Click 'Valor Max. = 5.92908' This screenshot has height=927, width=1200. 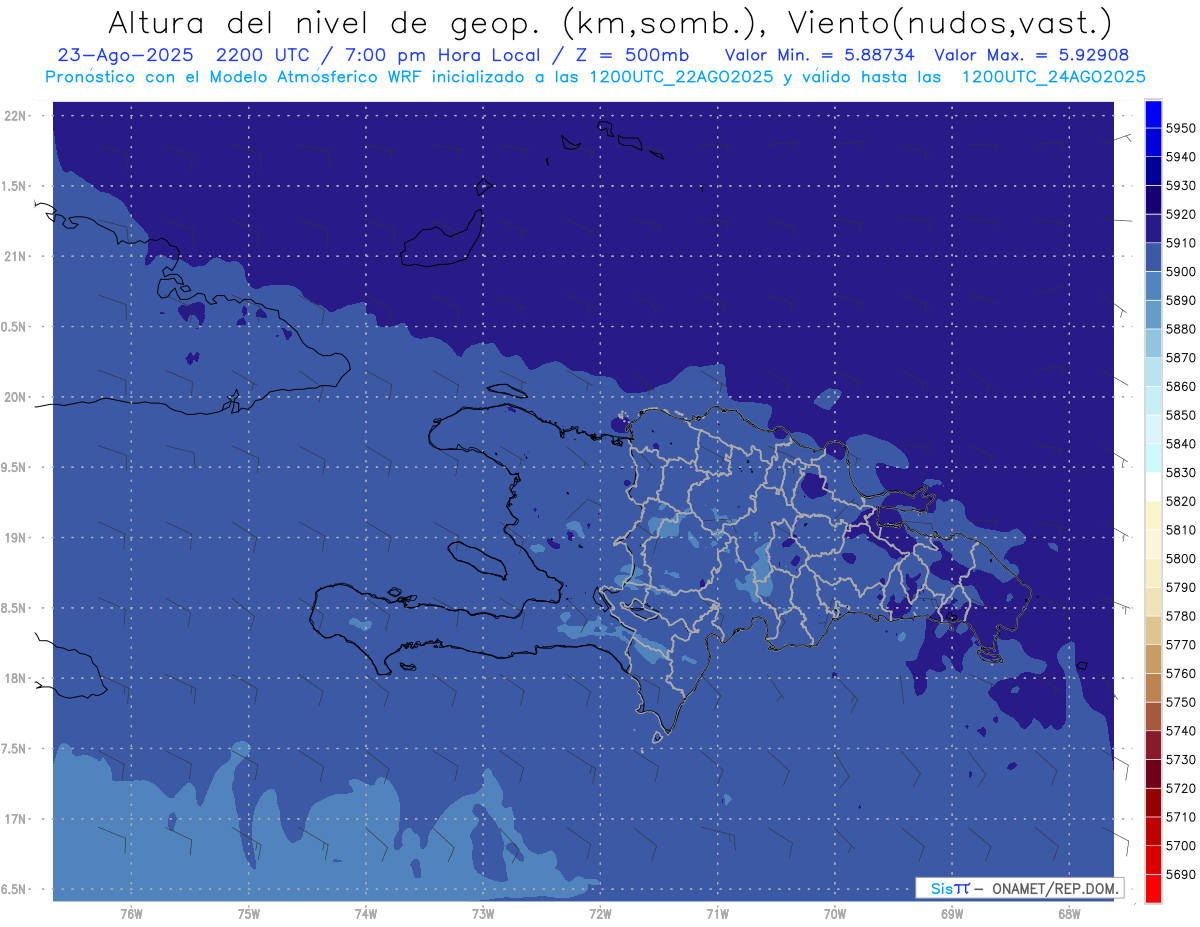coord(1032,55)
